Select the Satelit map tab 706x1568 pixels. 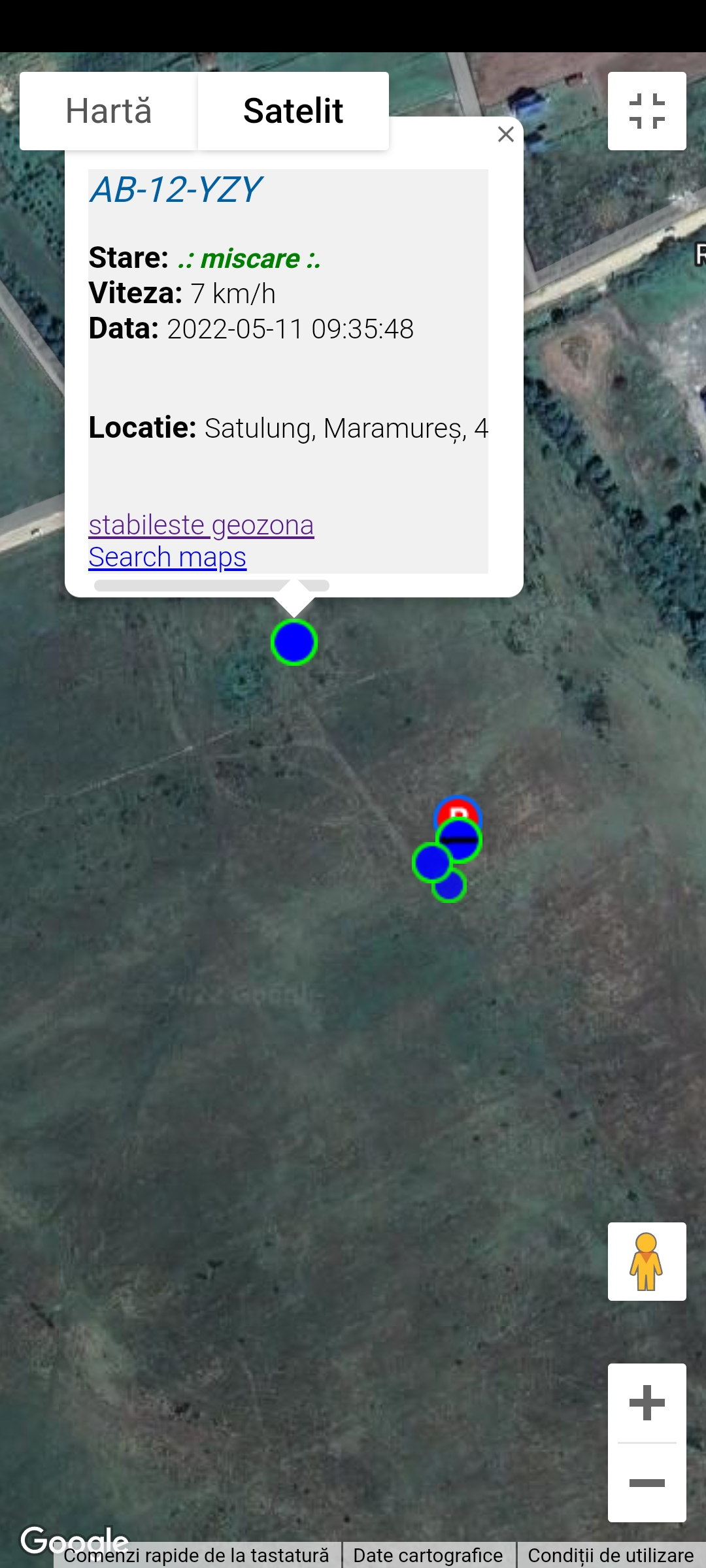point(293,111)
